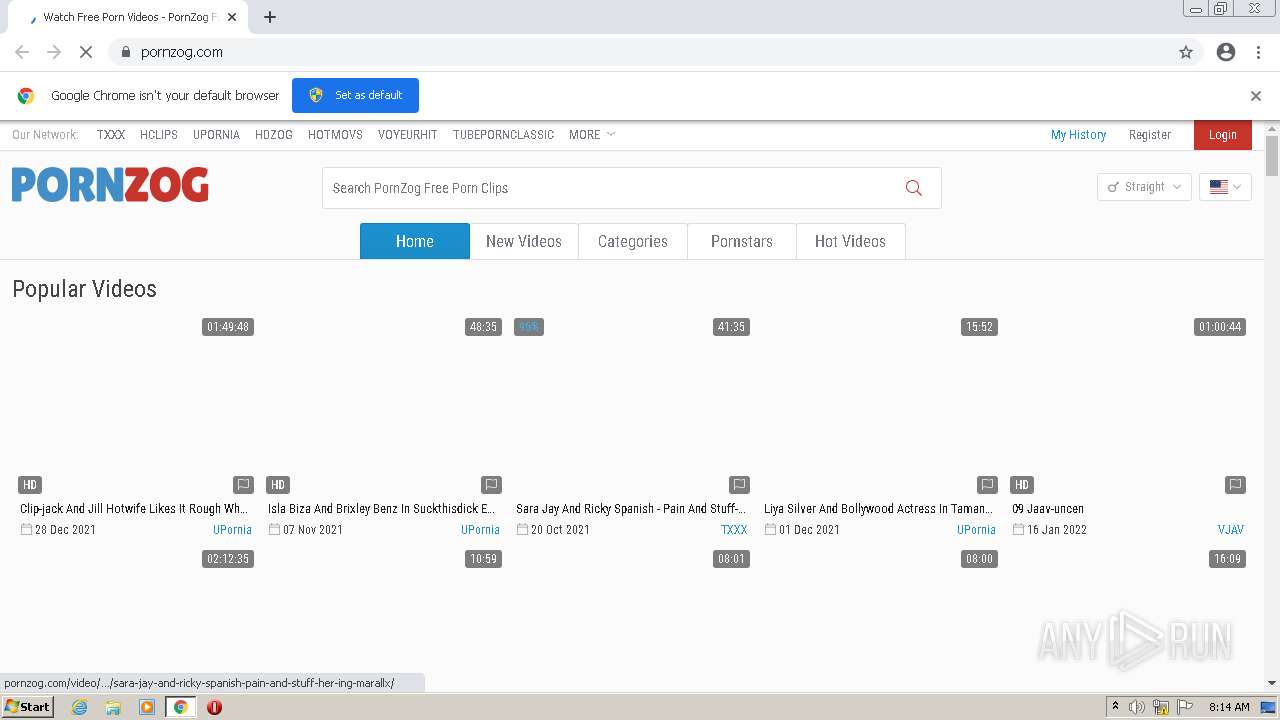Click TXXX source under 20 Oct 2021 video
1280x720 pixels.
[x=734, y=530]
